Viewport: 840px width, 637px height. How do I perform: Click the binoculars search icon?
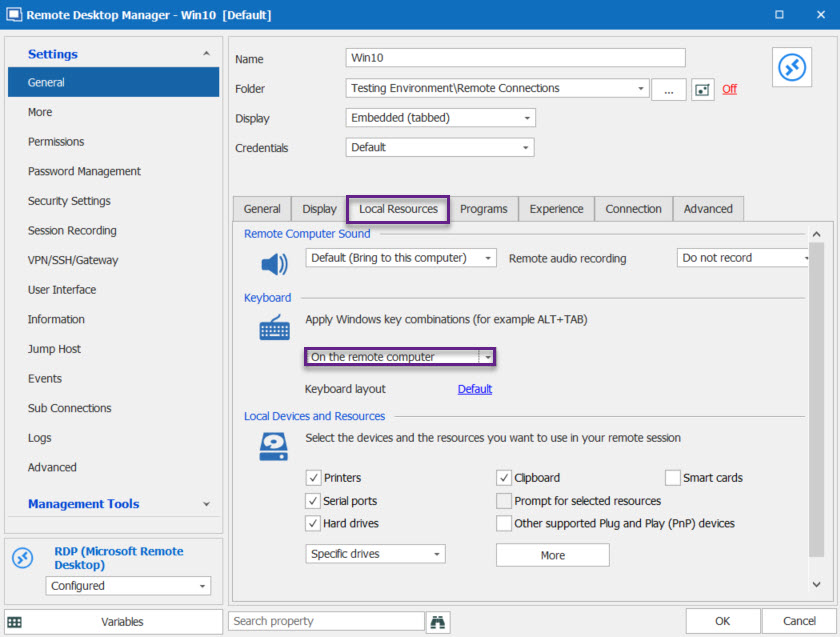point(438,622)
